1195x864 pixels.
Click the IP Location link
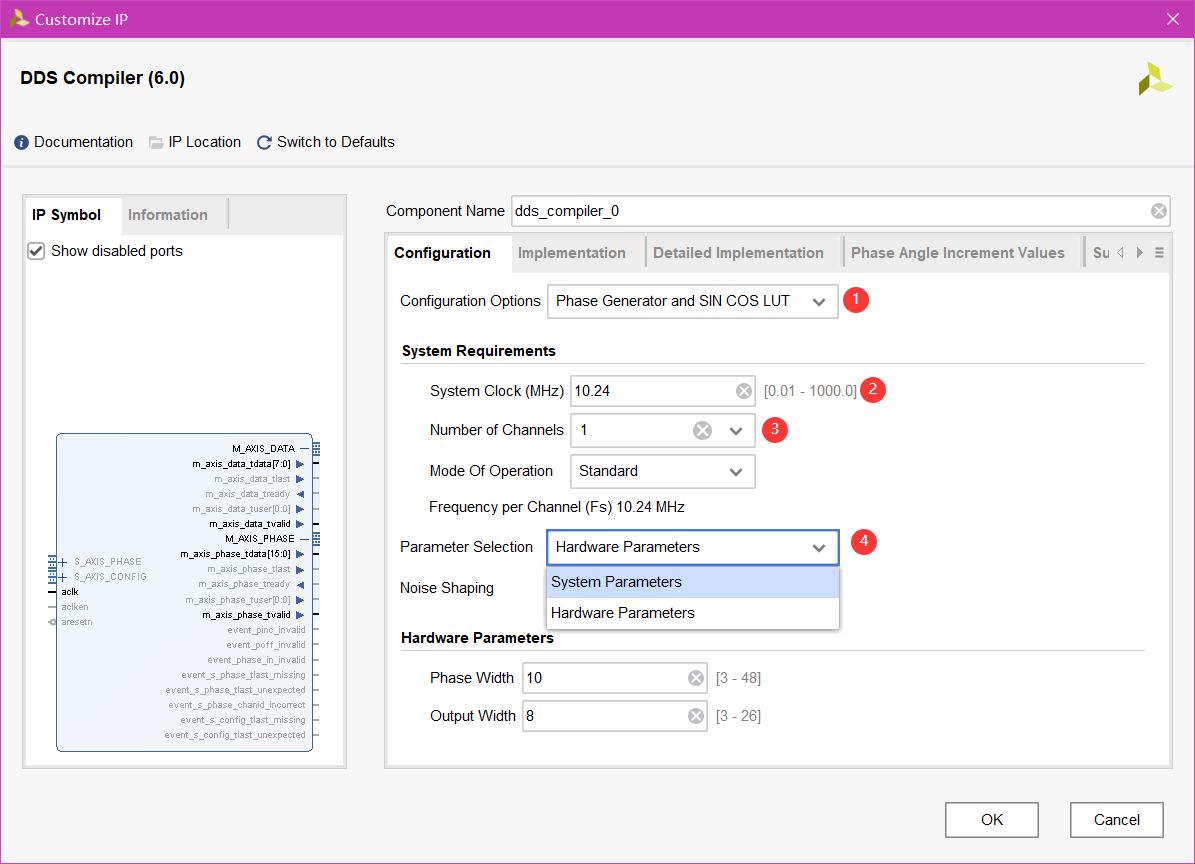click(x=204, y=142)
